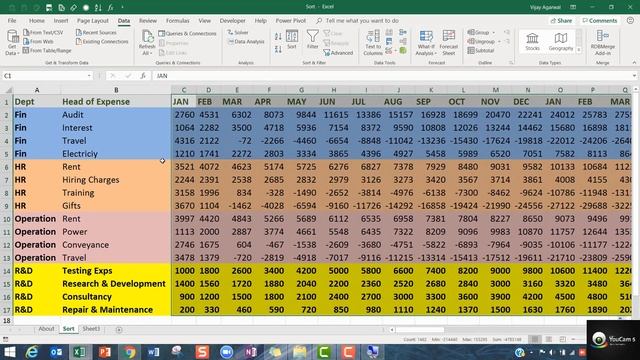Open Advanced filter options
The image size is (640, 360).
point(338,53)
